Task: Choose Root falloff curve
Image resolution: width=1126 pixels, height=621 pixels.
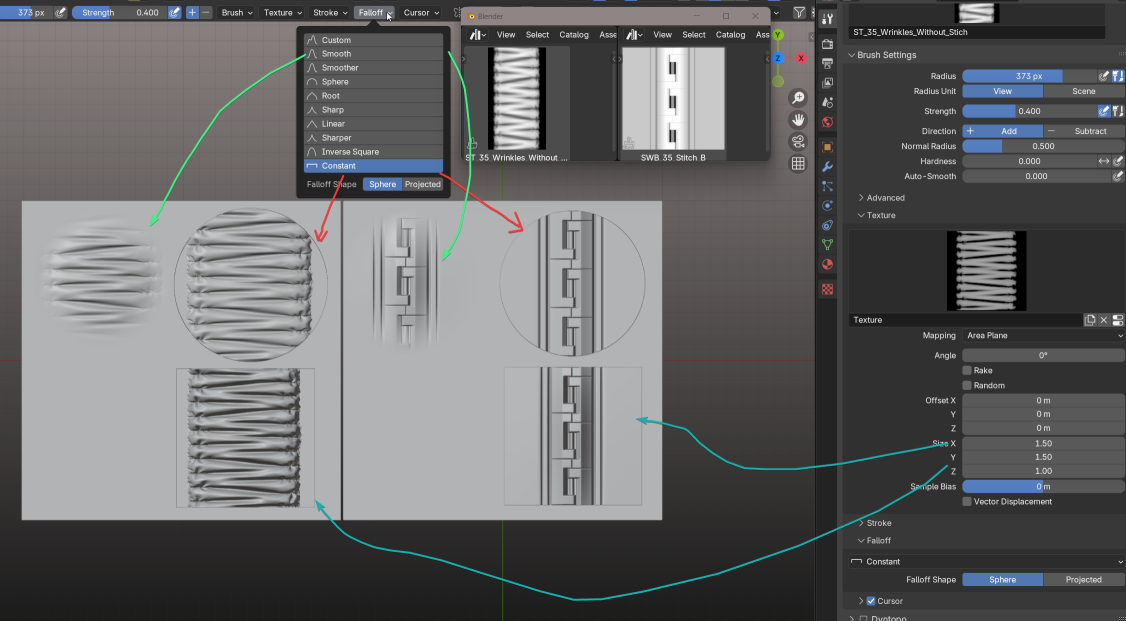Action: 373,95
